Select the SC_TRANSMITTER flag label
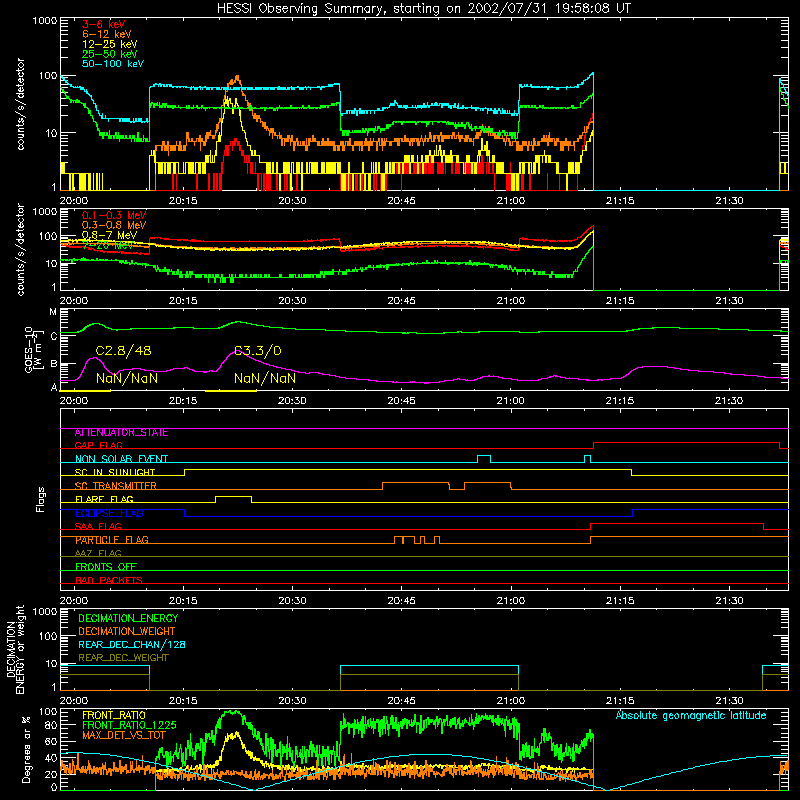The height and width of the screenshot is (800, 800). (116, 486)
